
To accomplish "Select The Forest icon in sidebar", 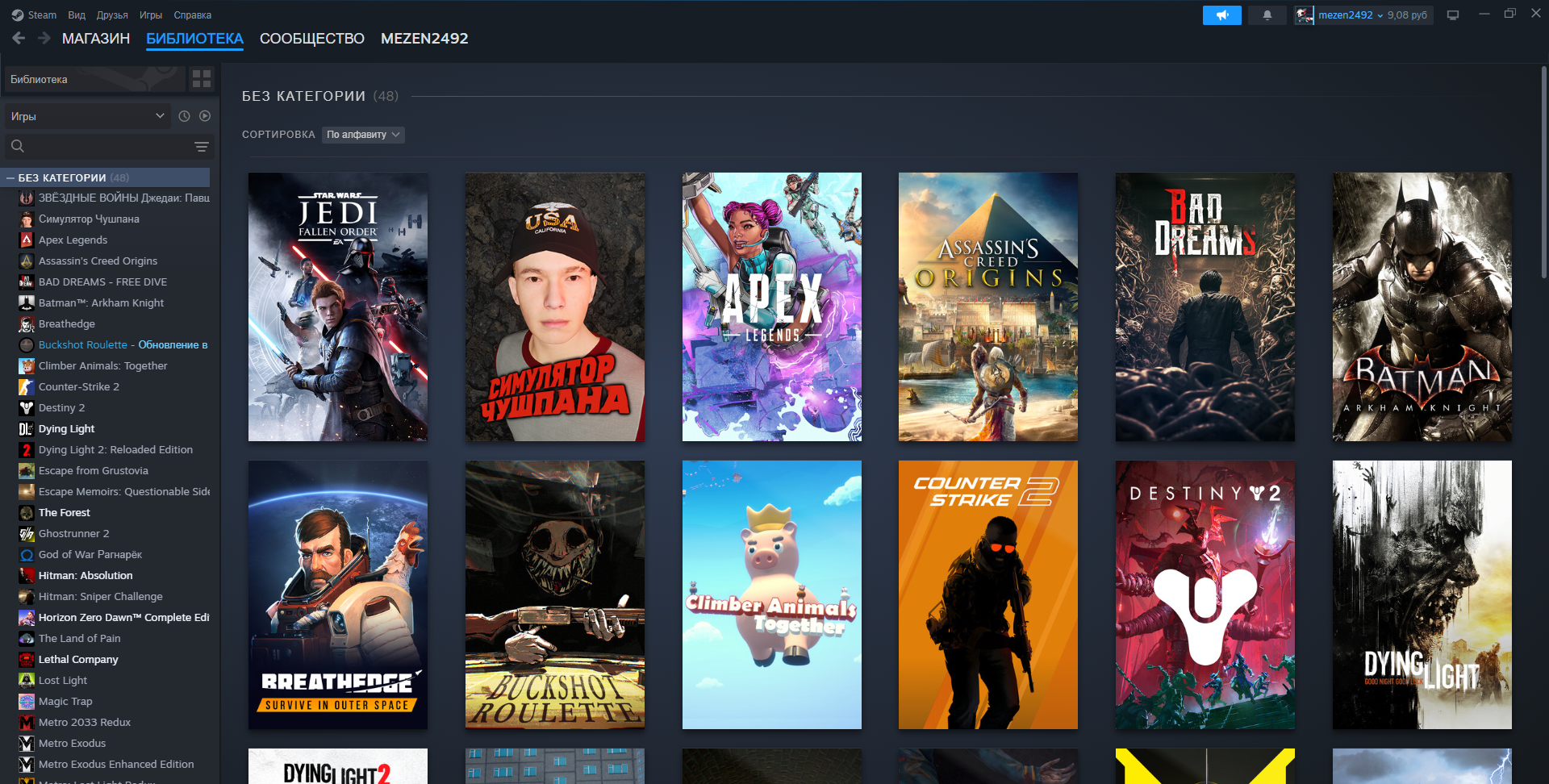I will pyautogui.click(x=27, y=512).
